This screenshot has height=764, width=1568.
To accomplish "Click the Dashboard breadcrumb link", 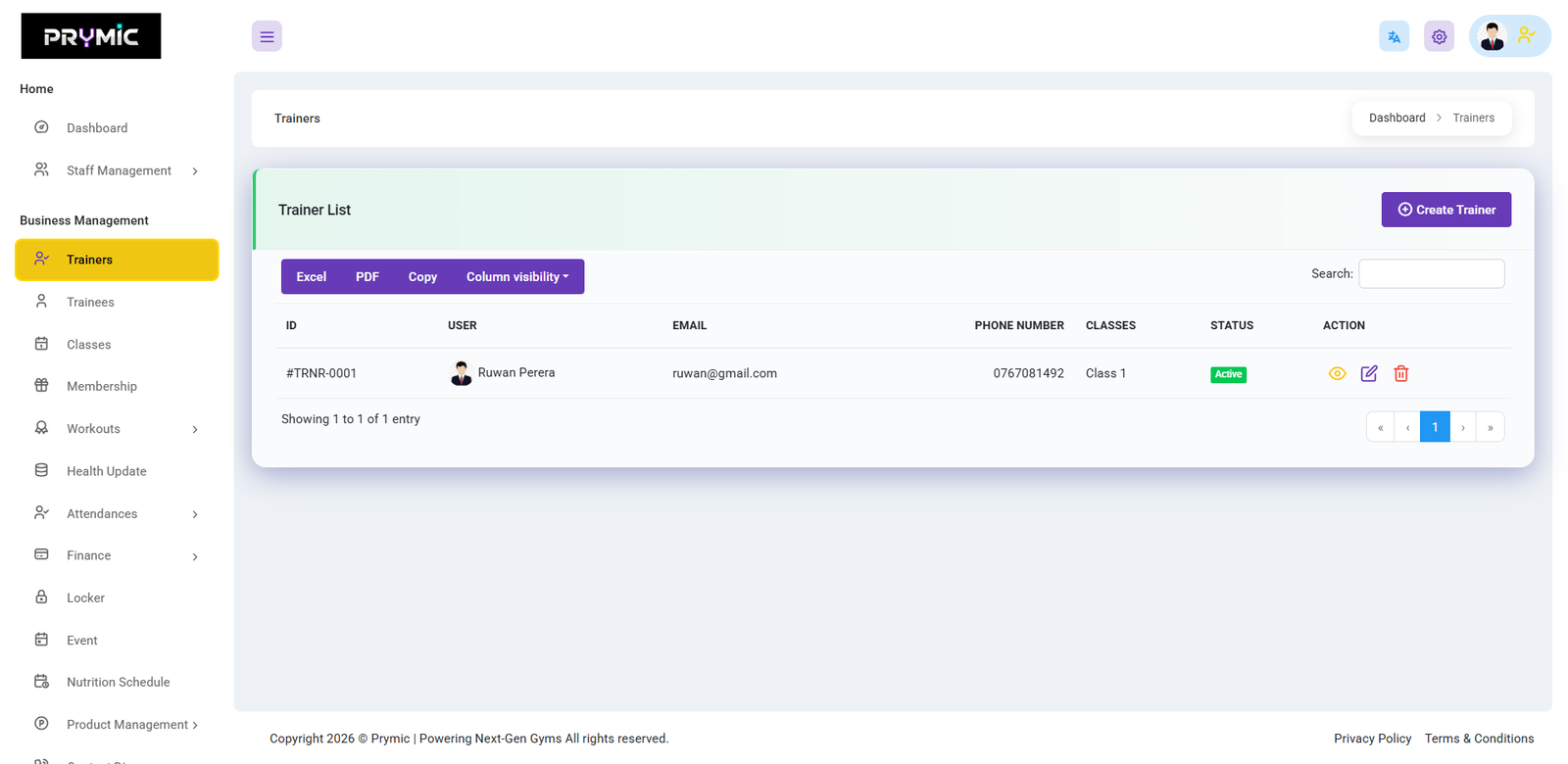I will (1396, 118).
